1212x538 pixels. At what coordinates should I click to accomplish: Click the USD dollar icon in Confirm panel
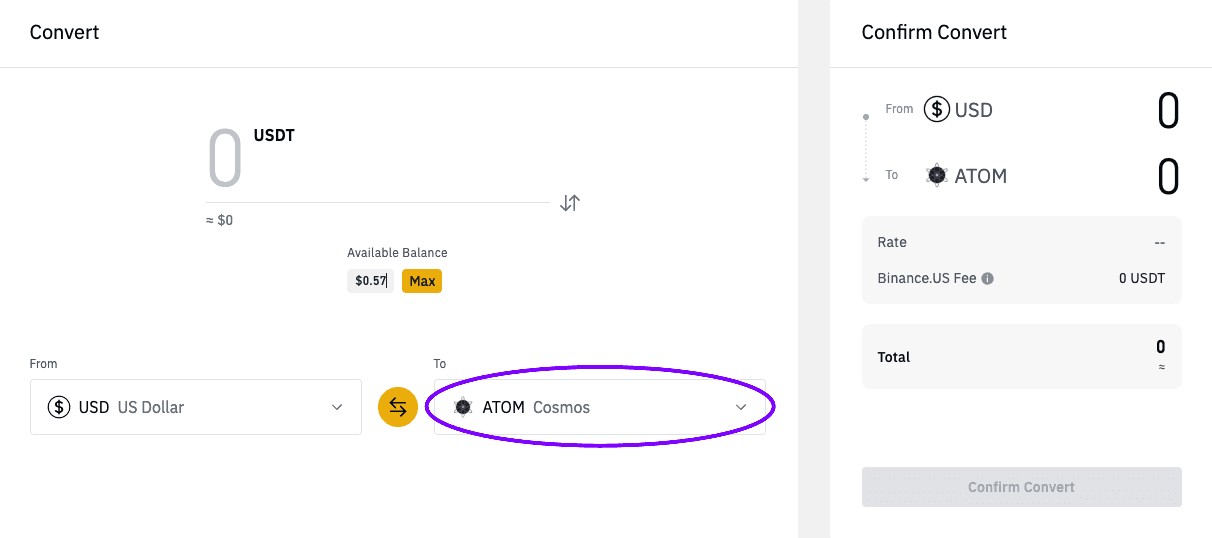(x=936, y=109)
